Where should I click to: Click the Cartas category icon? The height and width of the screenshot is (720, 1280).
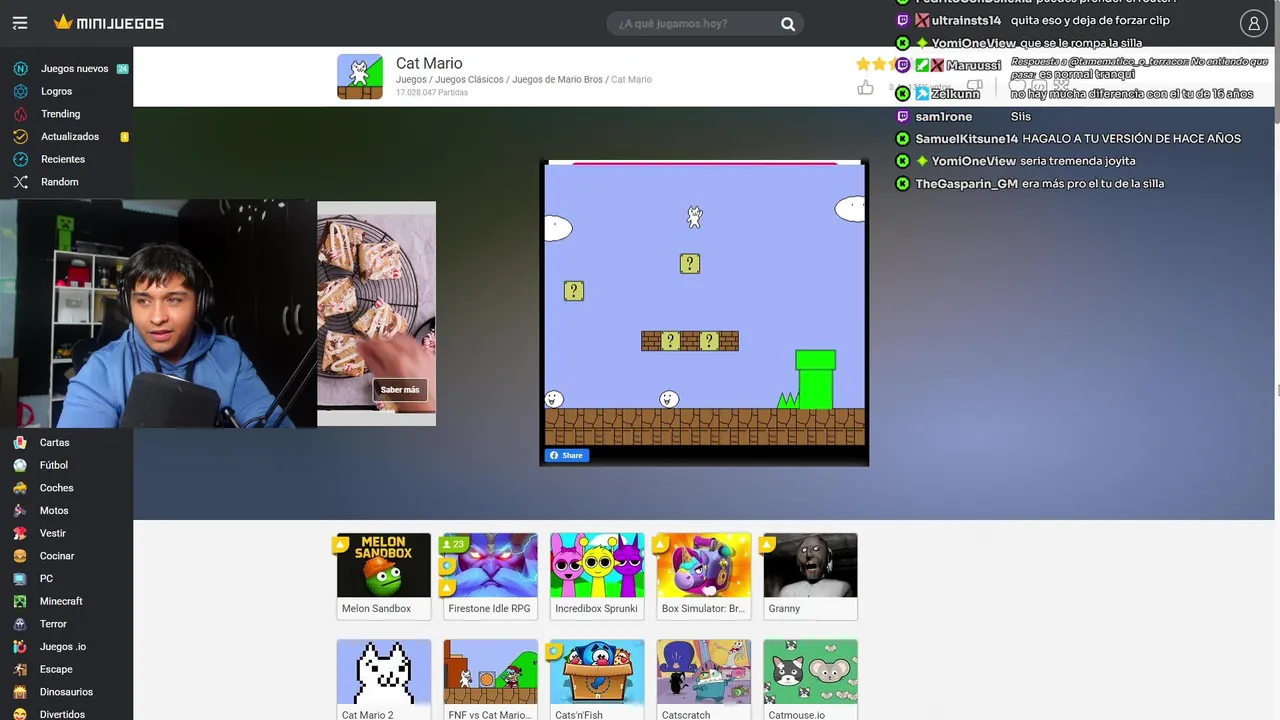(20, 442)
